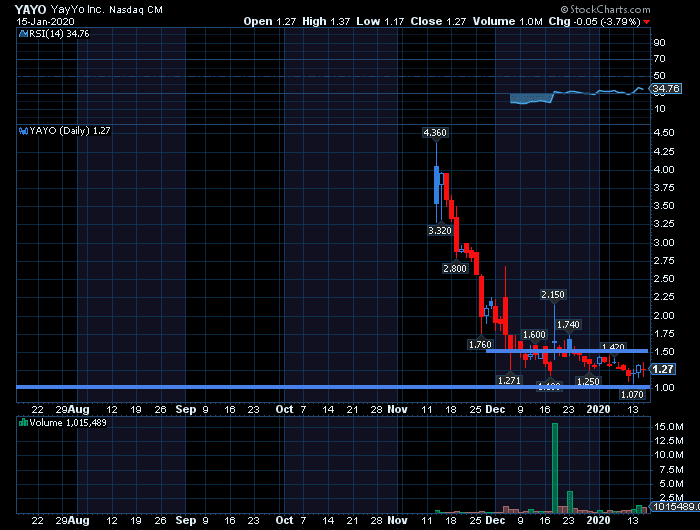The width and height of the screenshot is (700, 530).
Task: Click the 1.250 price annotation
Action: [588, 381]
